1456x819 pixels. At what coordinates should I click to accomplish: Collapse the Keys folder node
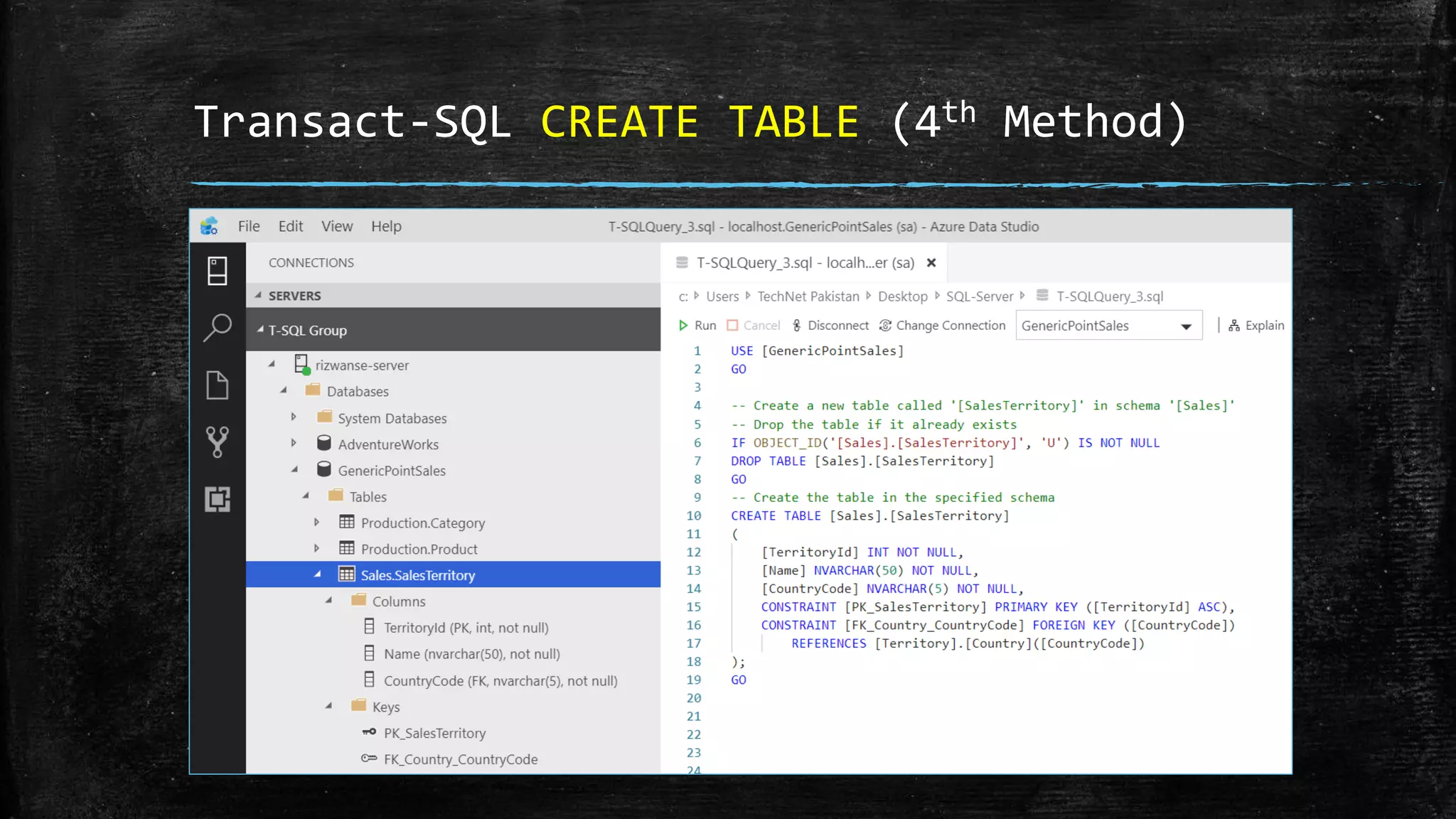pos(328,706)
